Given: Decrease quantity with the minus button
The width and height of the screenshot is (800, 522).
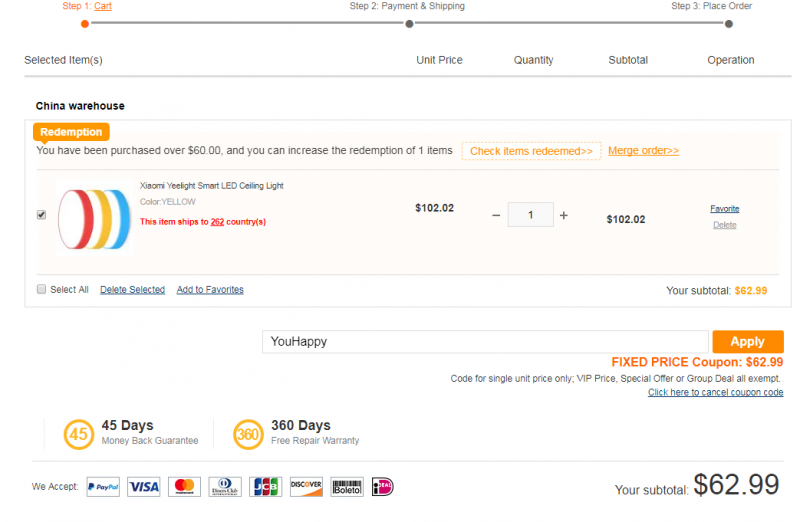Looking at the screenshot, I should coord(496,215).
